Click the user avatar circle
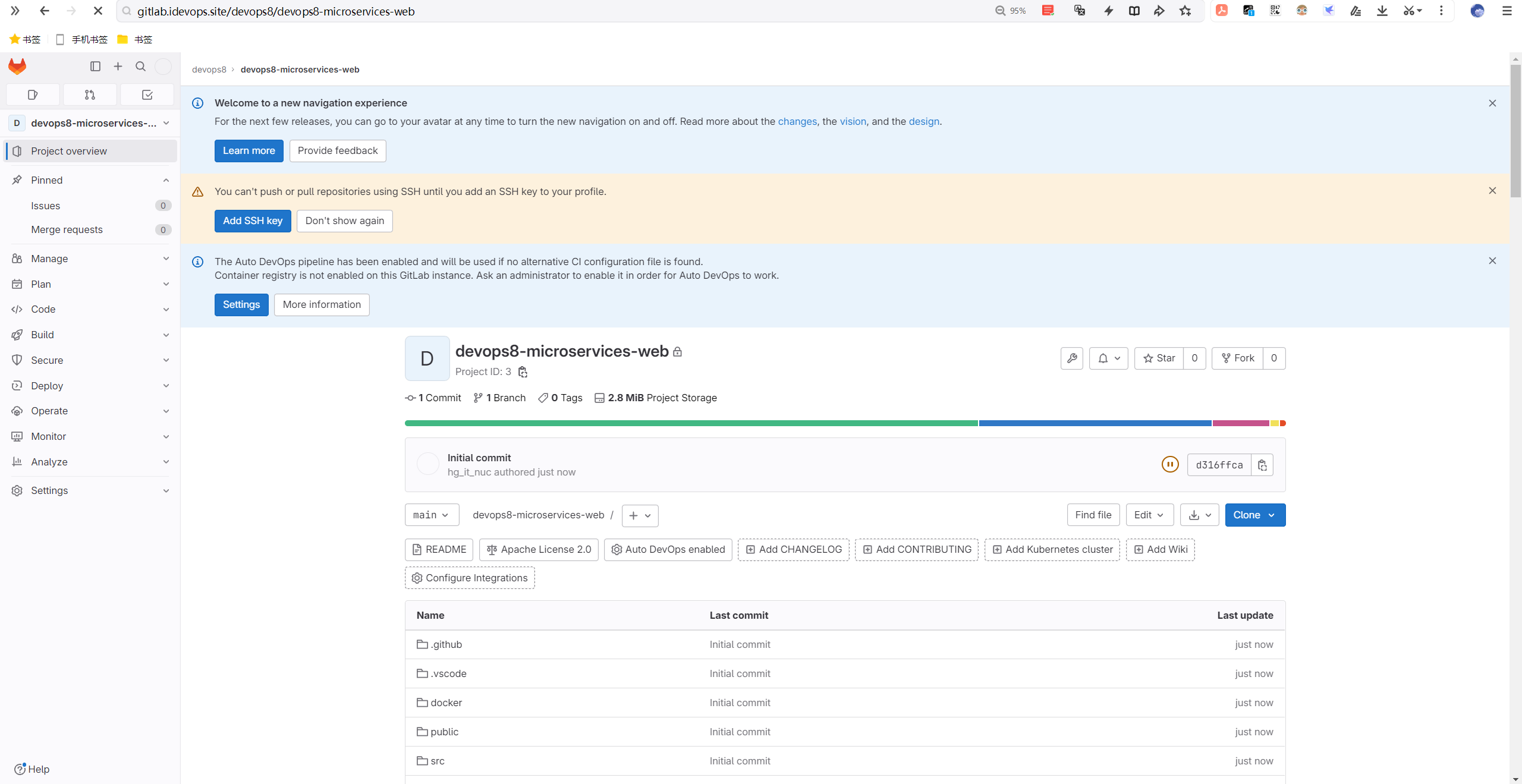The image size is (1522, 784). 163,66
